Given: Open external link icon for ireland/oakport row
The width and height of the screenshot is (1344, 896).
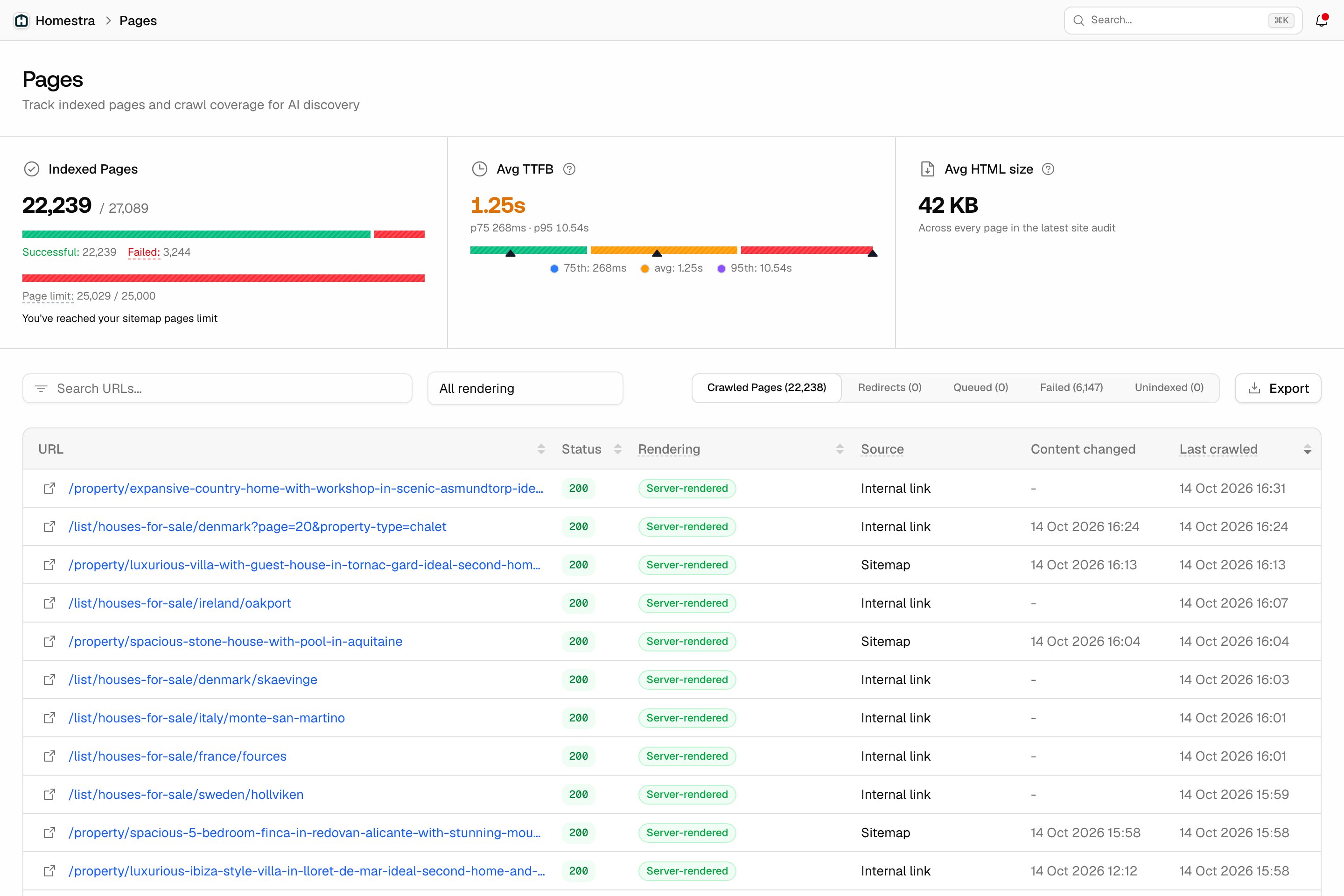Looking at the screenshot, I should click(50, 603).
